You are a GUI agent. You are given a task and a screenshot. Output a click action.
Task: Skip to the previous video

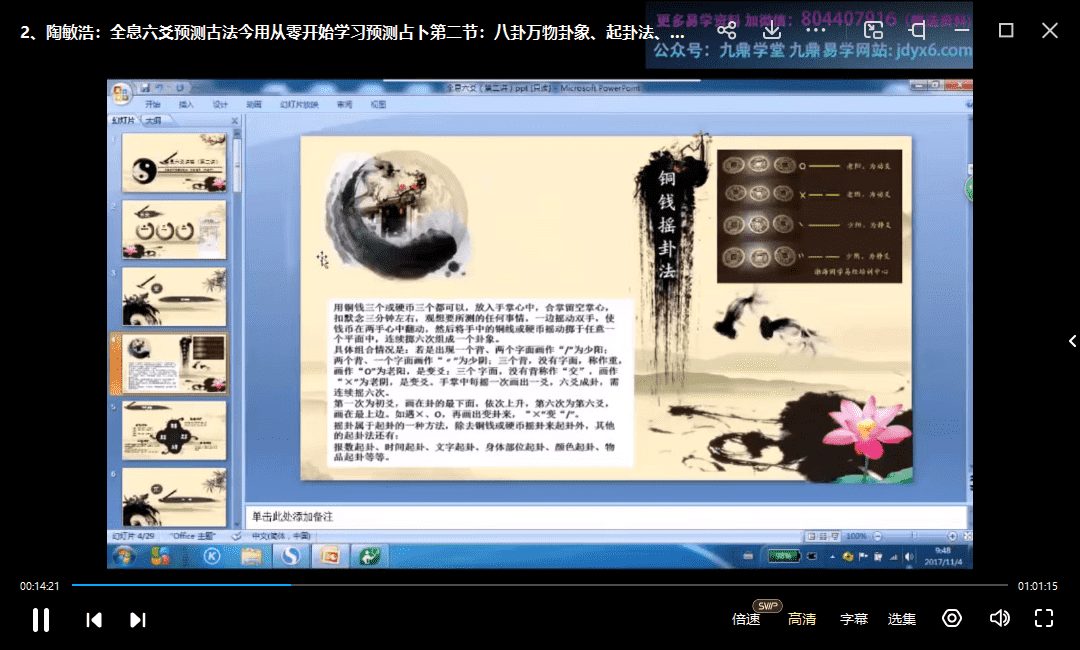(x=94, y=620)
